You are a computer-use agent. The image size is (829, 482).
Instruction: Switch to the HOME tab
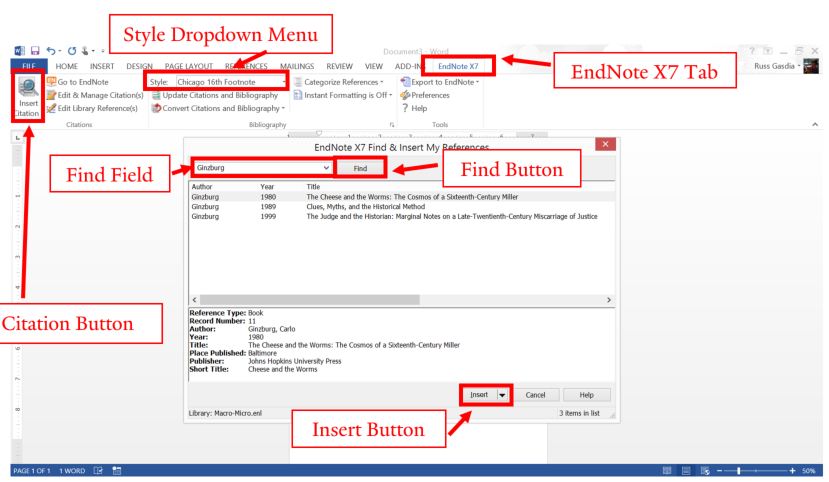pos(67,66)
